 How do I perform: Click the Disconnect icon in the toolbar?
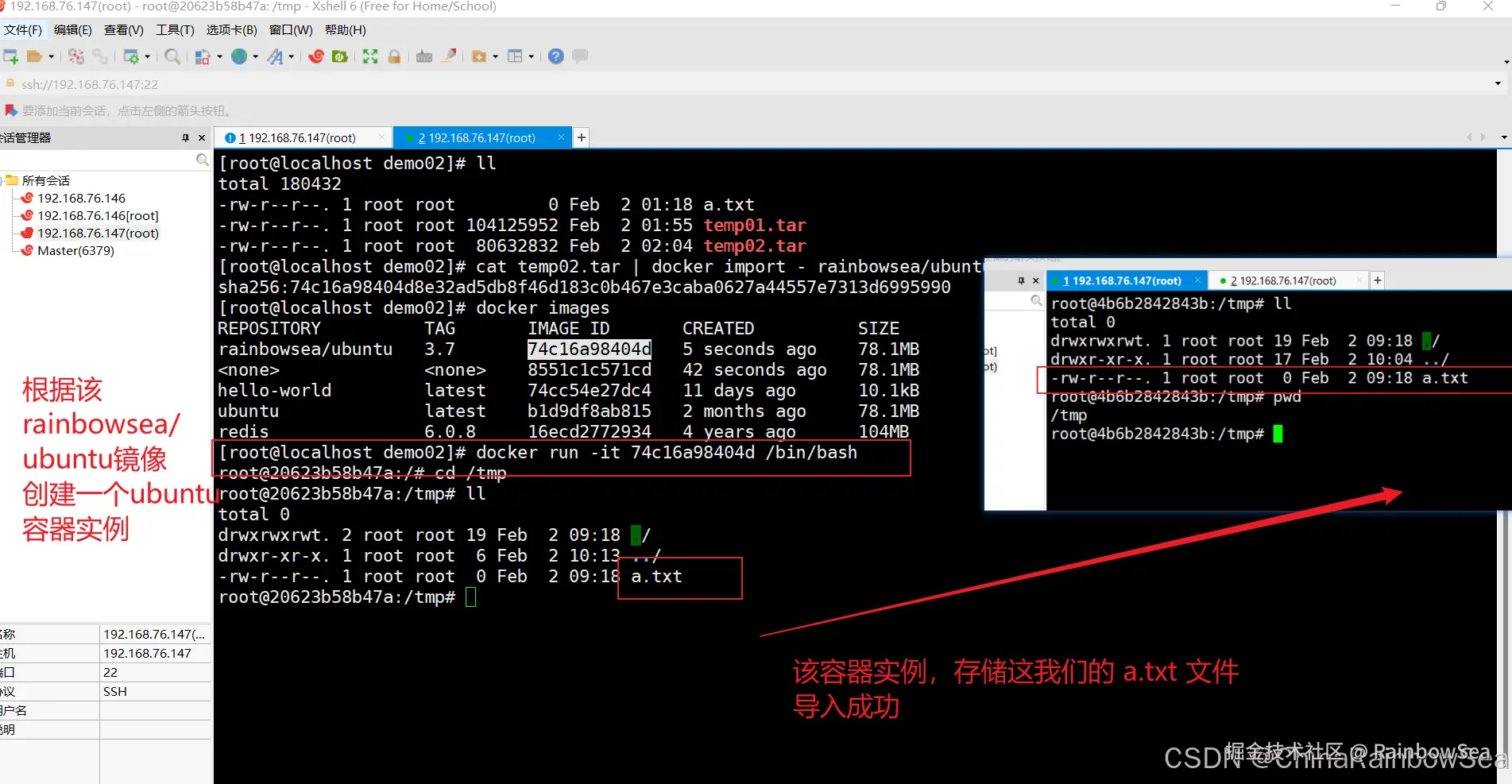pos(76,56)
